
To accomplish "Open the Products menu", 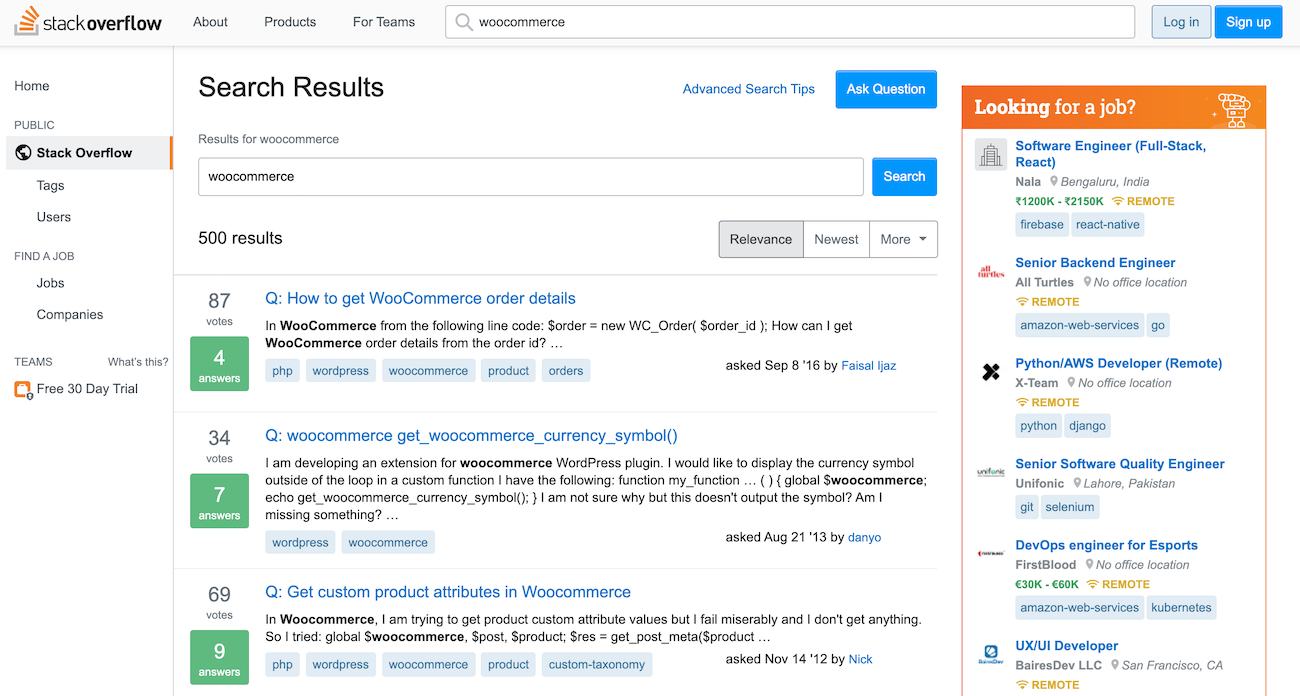I will point(290,22).
